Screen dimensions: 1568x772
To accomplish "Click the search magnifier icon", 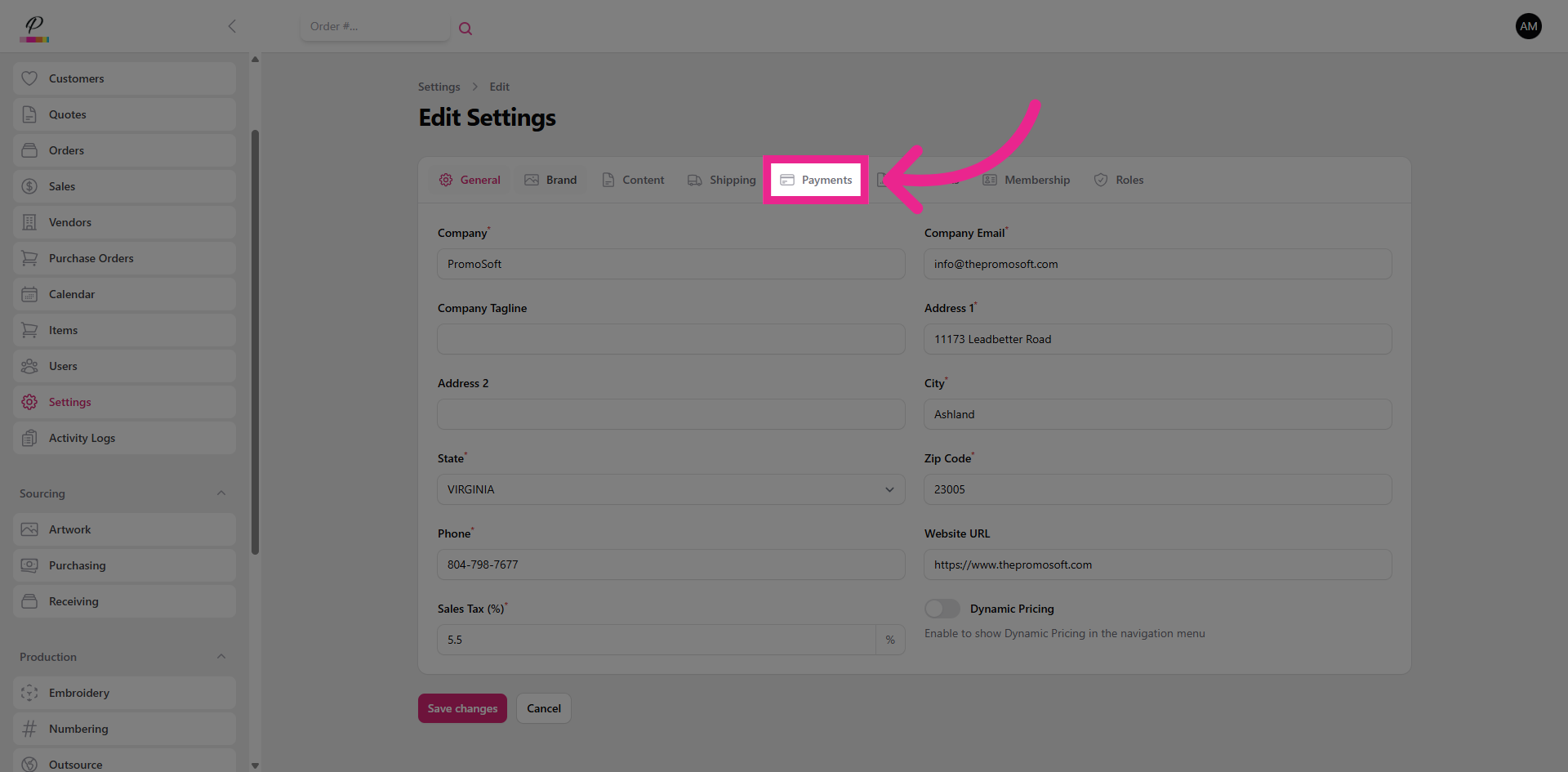I will tap(465, 29).
